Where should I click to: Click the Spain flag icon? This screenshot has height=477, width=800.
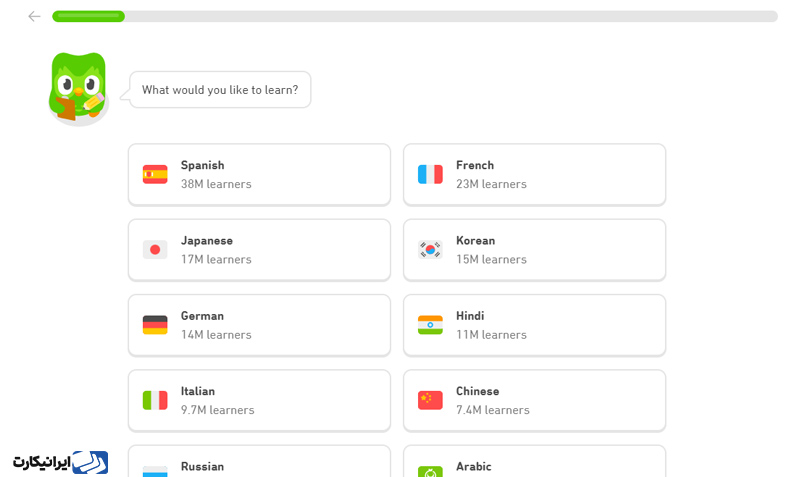coord(155,174)
